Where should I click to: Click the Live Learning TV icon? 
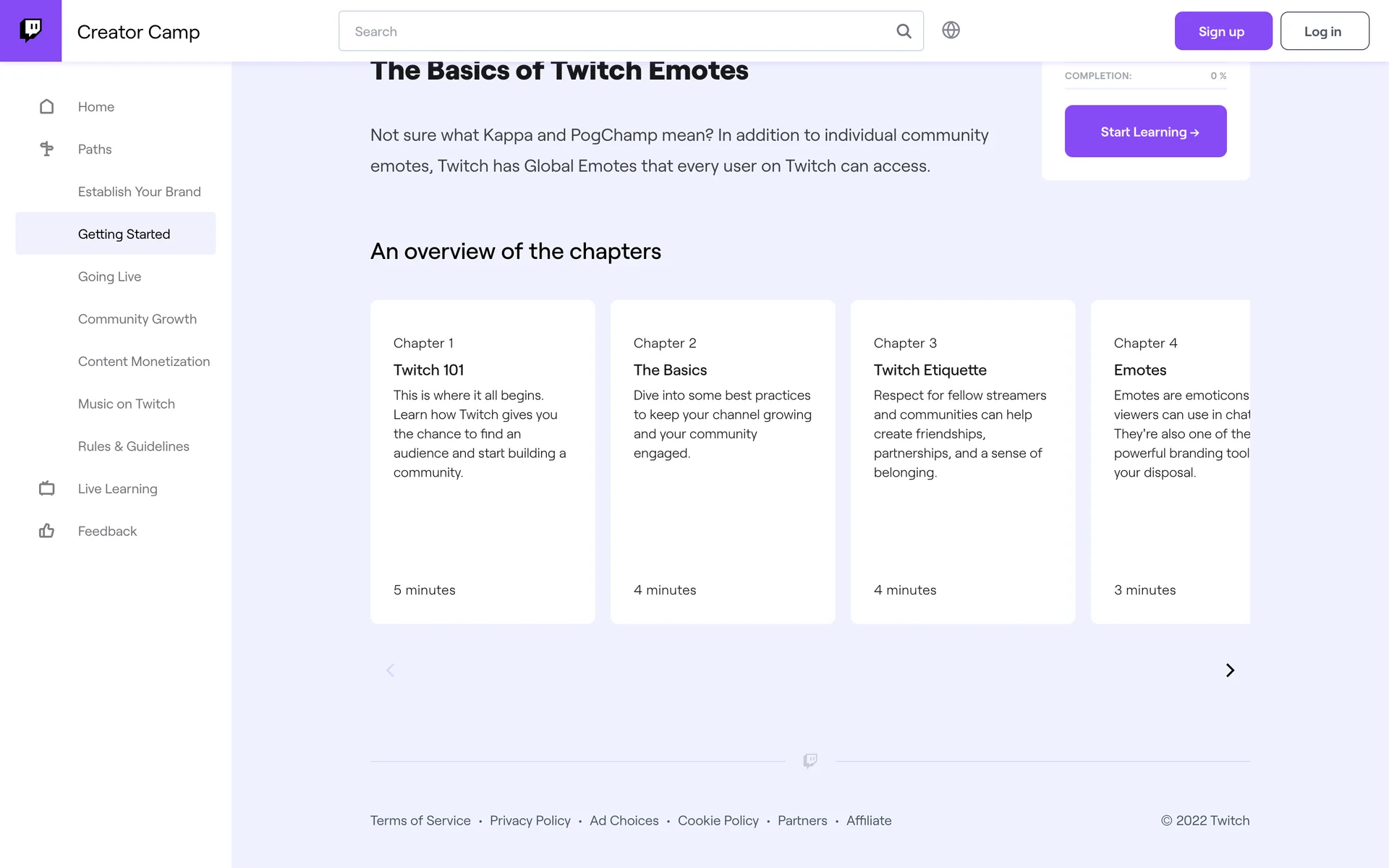point(47,489)
